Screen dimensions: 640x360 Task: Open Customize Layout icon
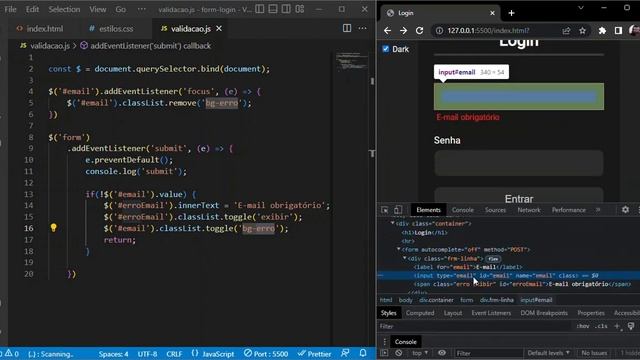pos(300,9)
